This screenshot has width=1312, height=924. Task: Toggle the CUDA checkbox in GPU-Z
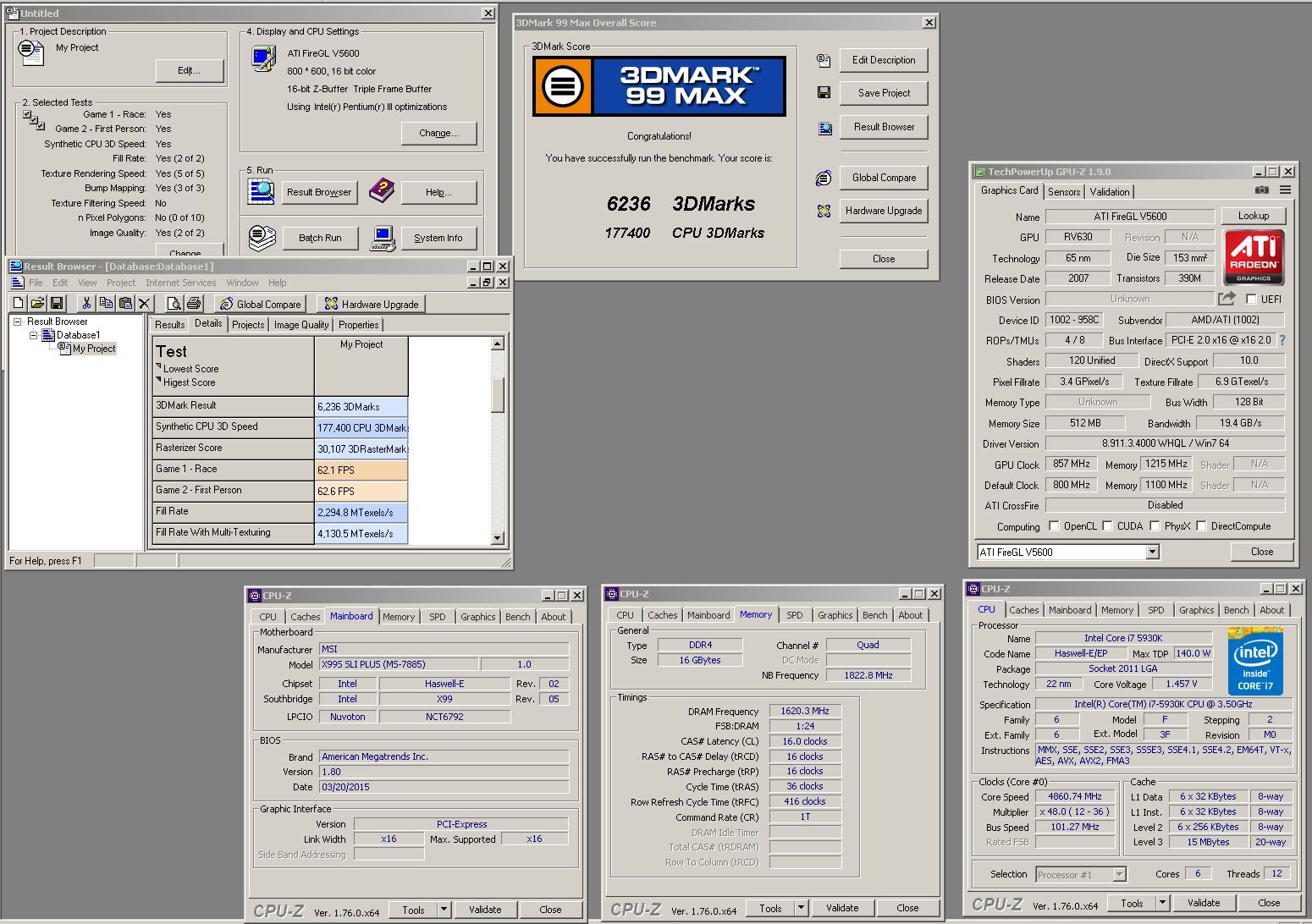(1107, 525)
